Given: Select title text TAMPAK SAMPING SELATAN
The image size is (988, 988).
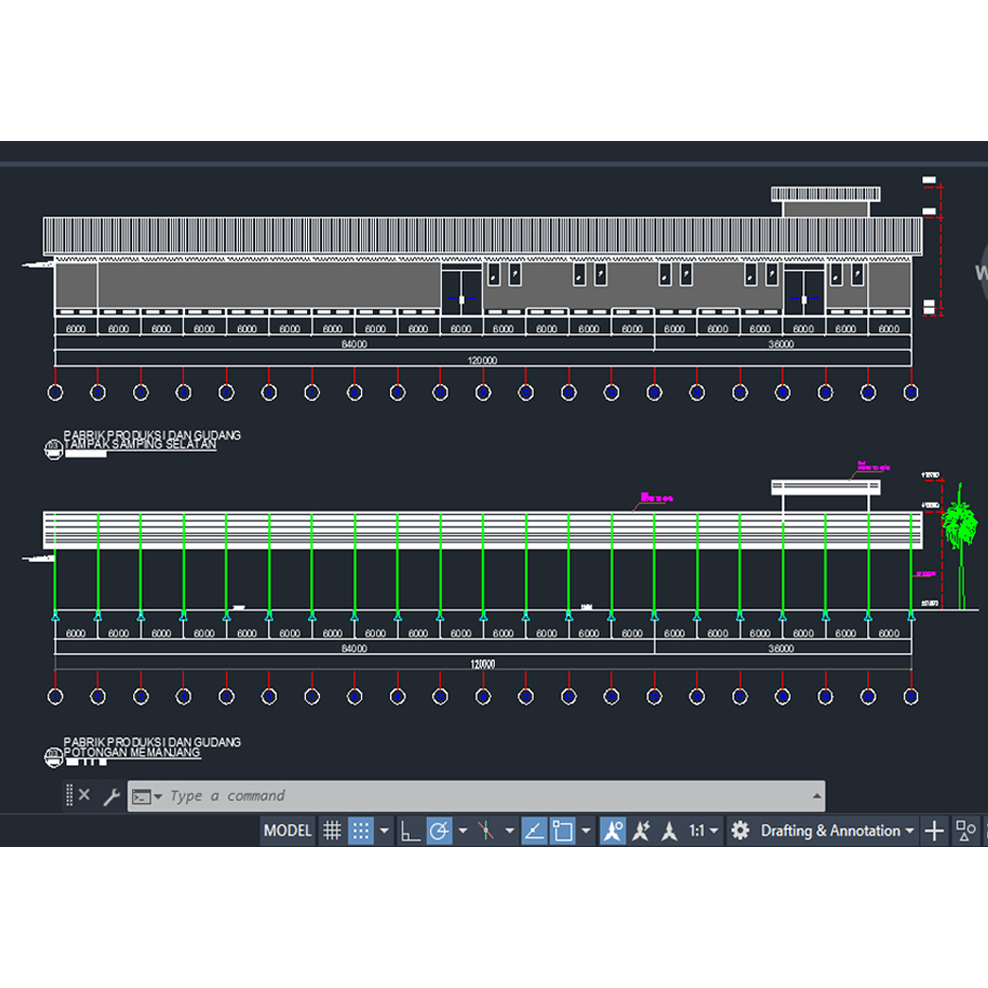Looking at the screenshot, I should tap(140, 444).
